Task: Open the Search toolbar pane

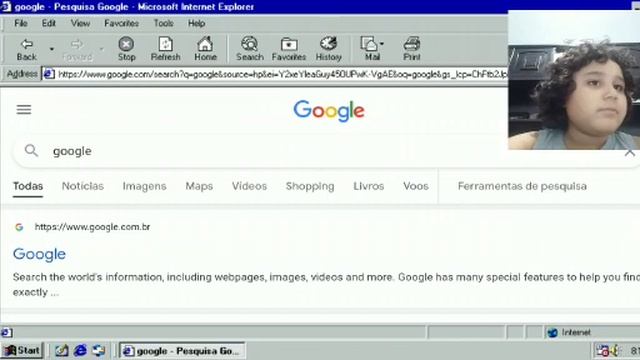Action: 249,49
